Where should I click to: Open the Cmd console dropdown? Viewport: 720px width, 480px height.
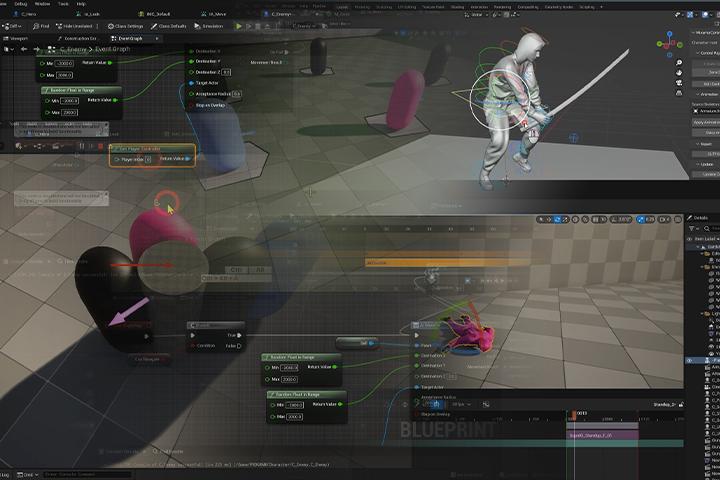[x=29, y=474]
